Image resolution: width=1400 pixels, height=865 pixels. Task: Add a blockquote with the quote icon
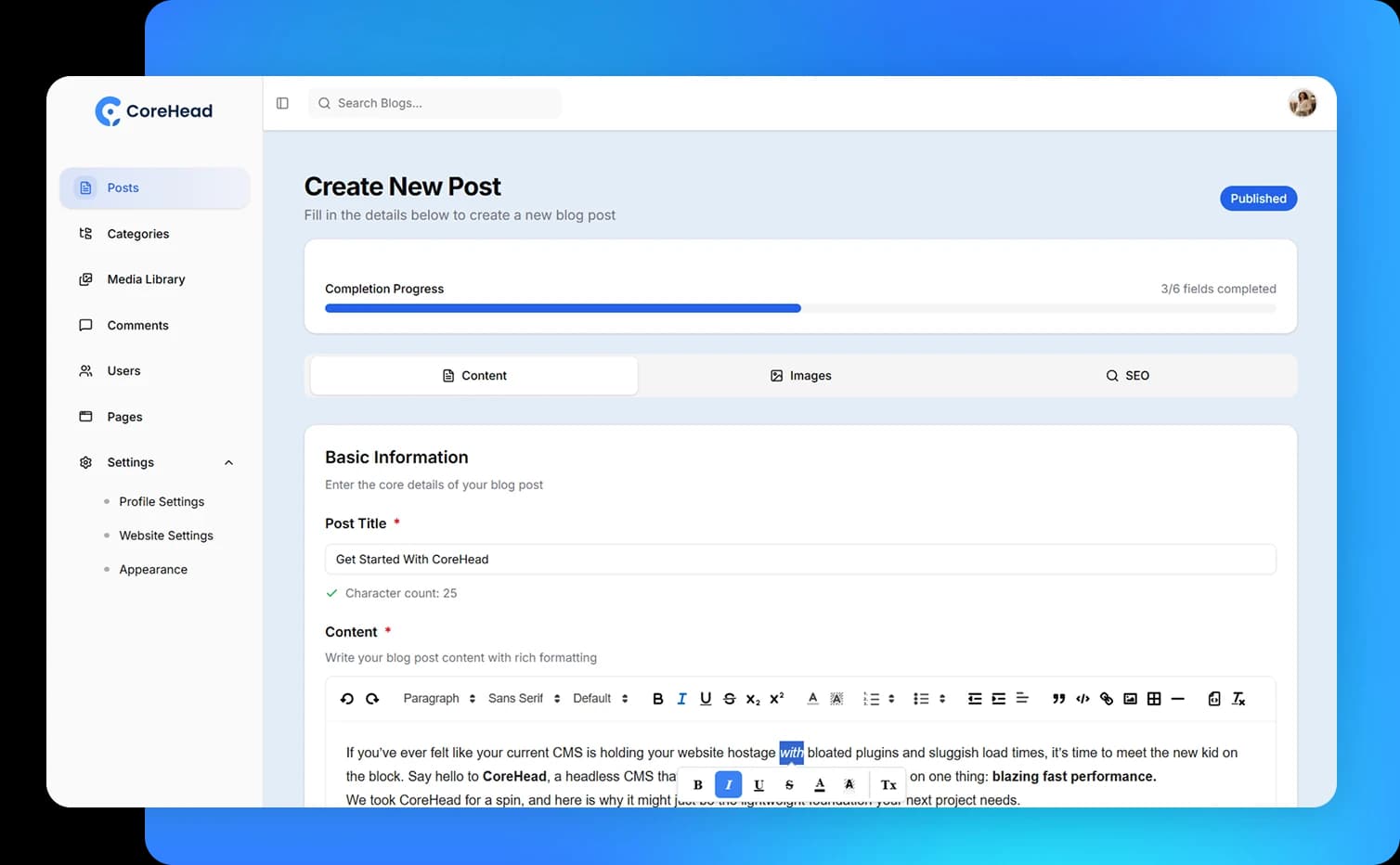(x=1058, y=699)
